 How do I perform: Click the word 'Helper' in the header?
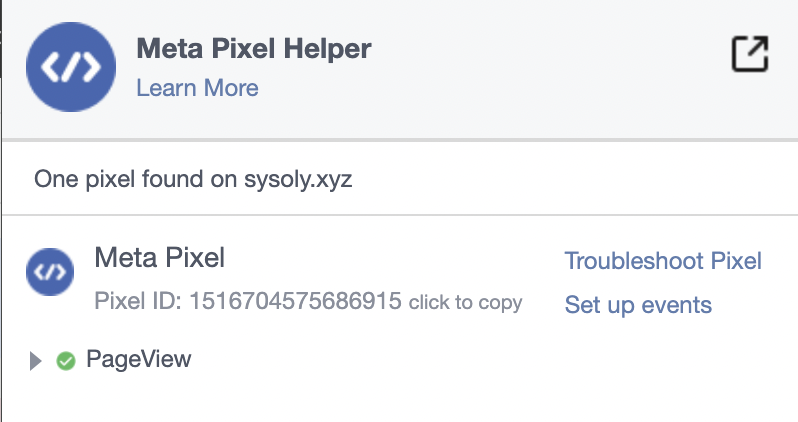click(x=327, y=49)
